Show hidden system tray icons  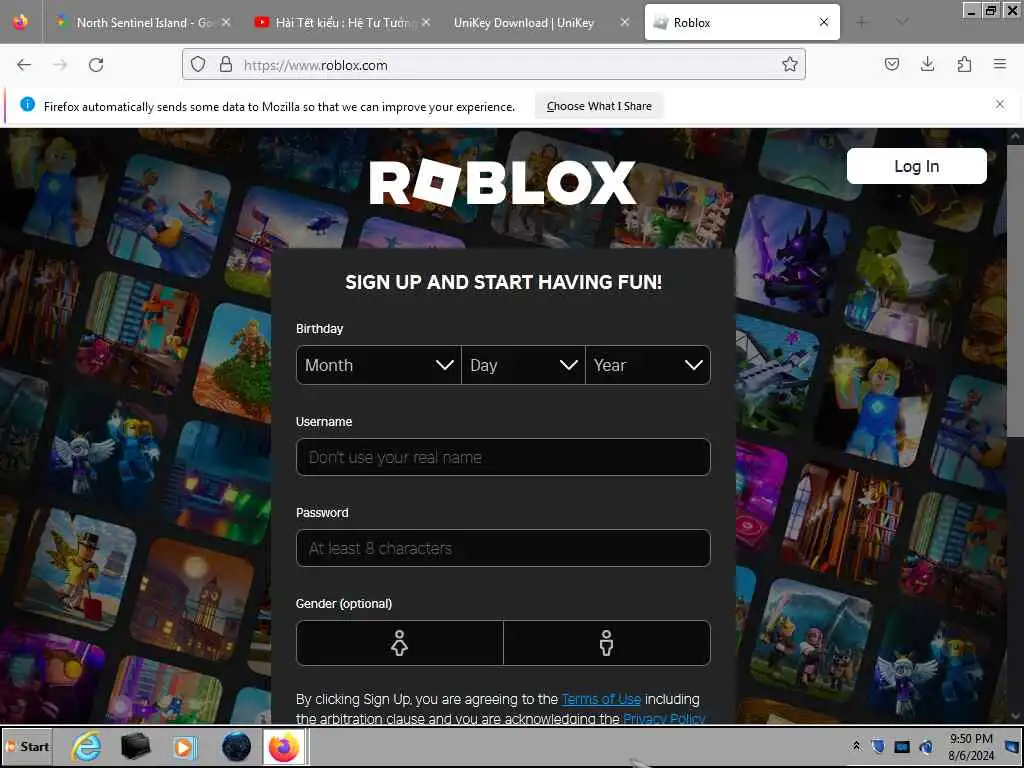pos(856,746)
